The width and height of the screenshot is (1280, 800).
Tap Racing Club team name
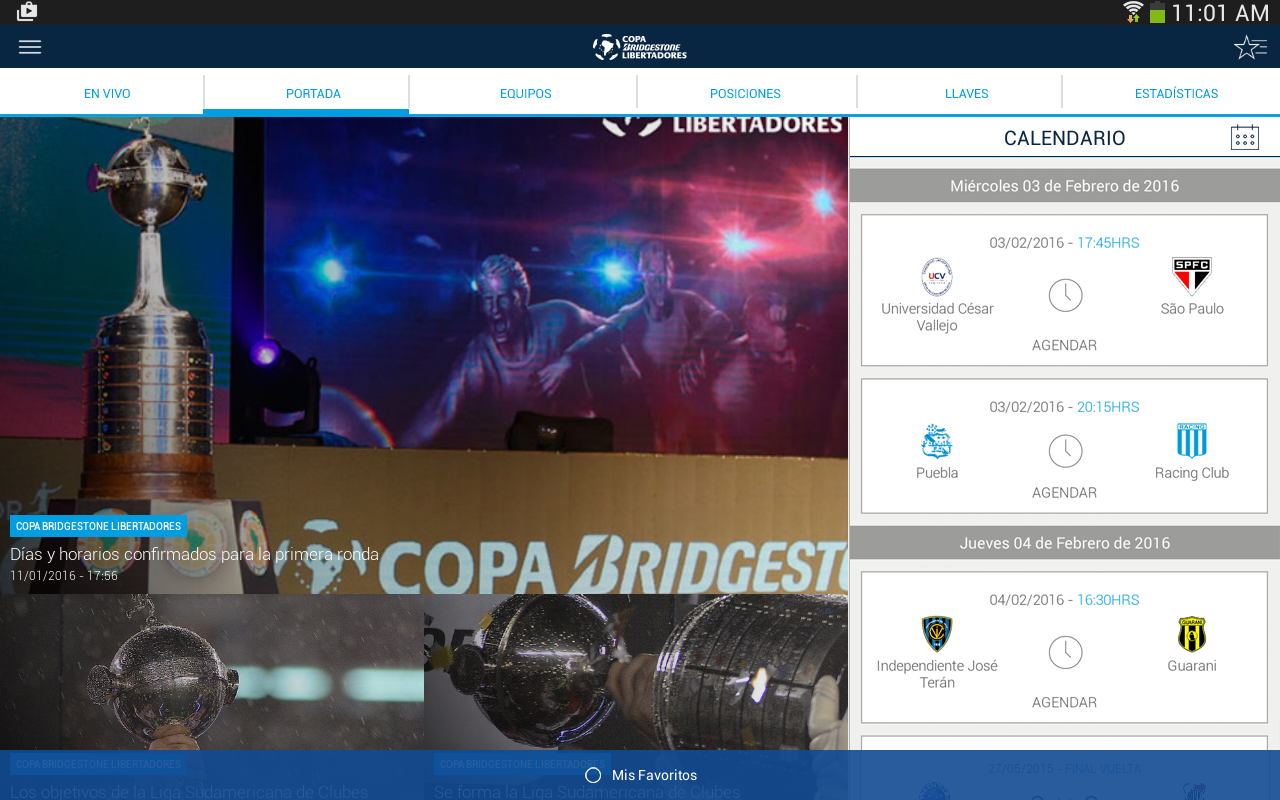click(1192, 473)
